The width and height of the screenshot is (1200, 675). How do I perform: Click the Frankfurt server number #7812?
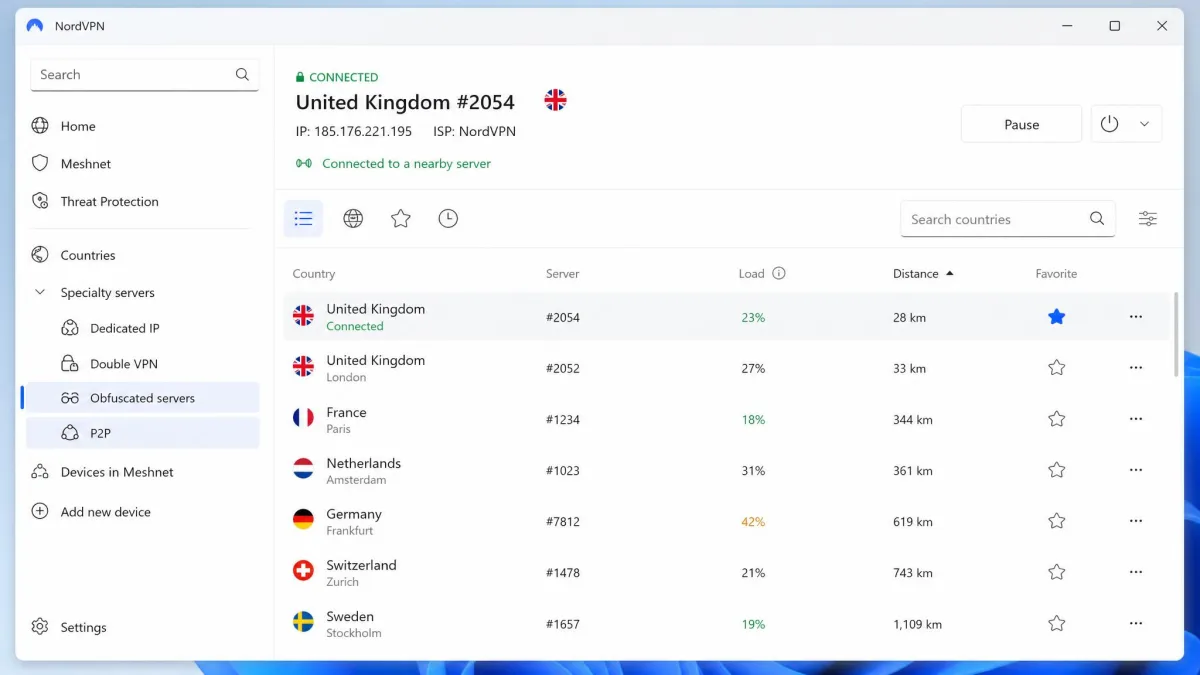point(563,522)
